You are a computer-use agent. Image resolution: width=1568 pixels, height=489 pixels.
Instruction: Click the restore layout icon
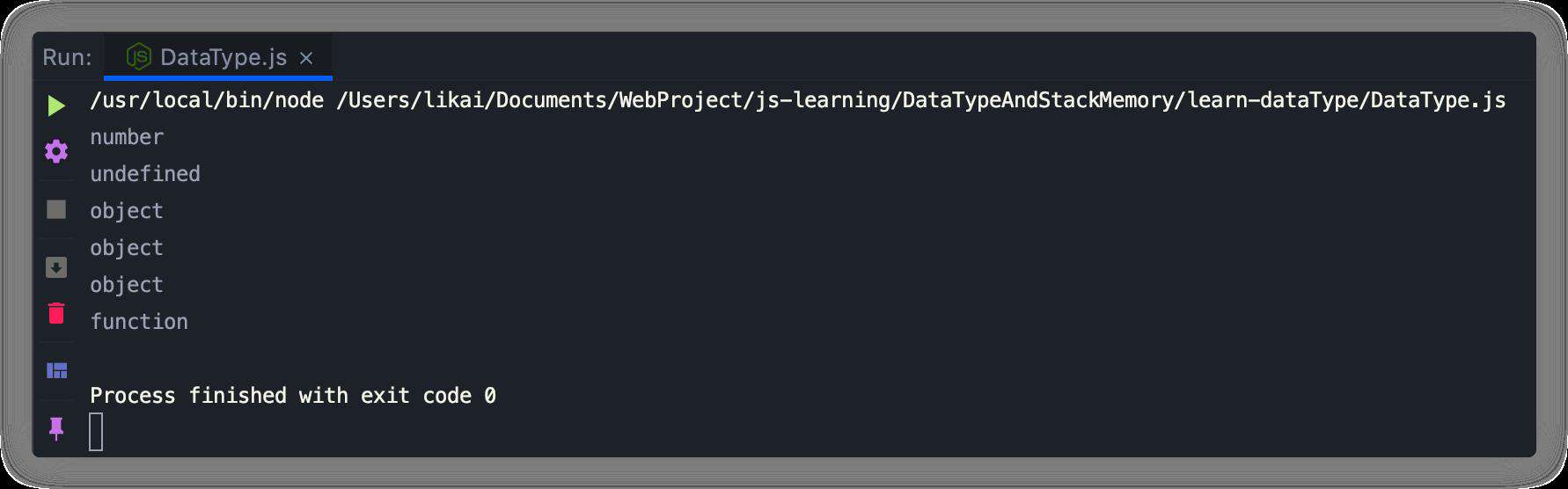pos(56,370)
